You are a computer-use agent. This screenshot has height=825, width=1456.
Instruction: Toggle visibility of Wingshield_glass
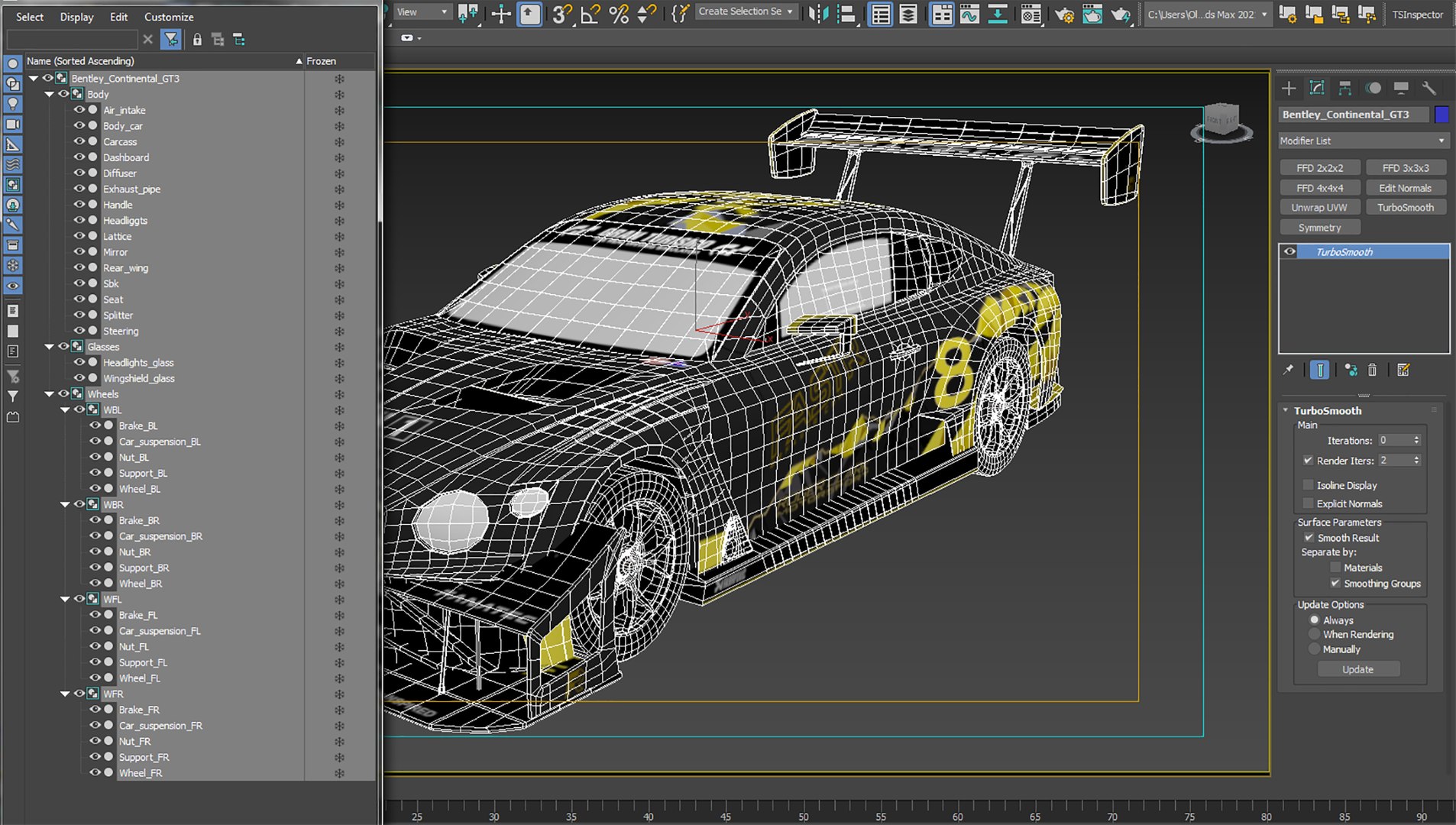(79, 378)
